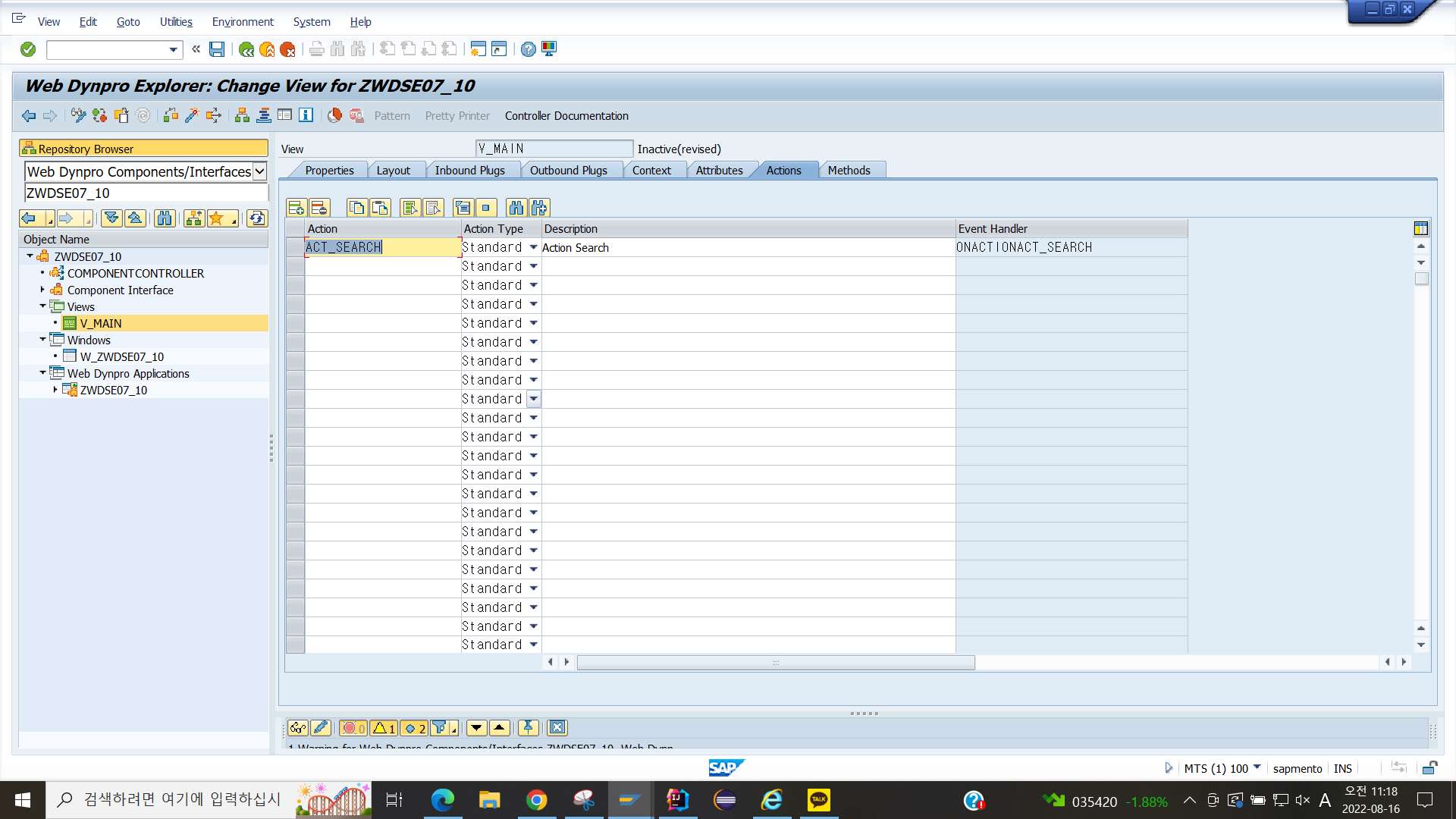This screenshot has width=1456, height=819.
Task: Select V_MAIN in the object tree
Action: coord(100,323)
